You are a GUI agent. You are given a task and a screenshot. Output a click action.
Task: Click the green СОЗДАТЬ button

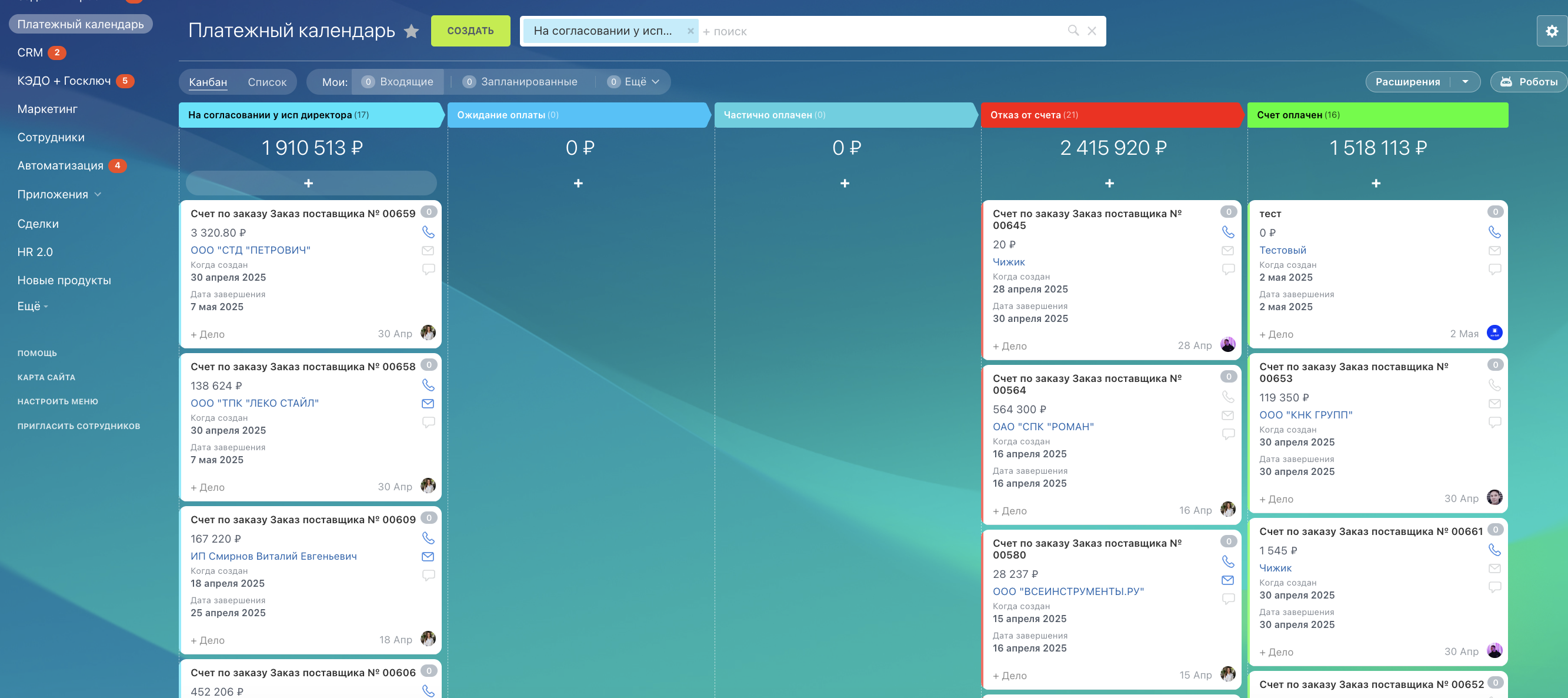coord(470,31)
